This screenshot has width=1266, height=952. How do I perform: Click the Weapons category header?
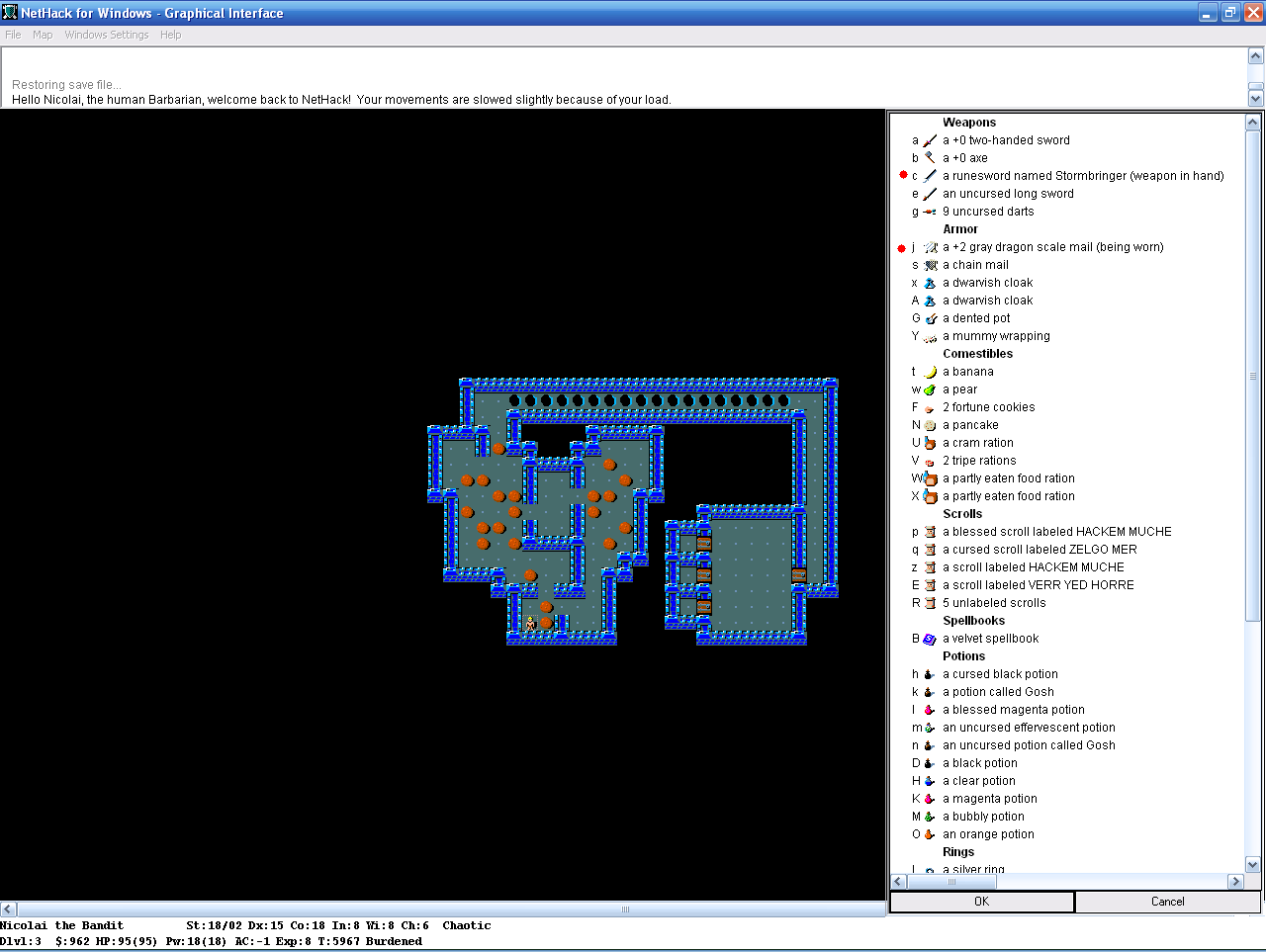tap(969, 123)
